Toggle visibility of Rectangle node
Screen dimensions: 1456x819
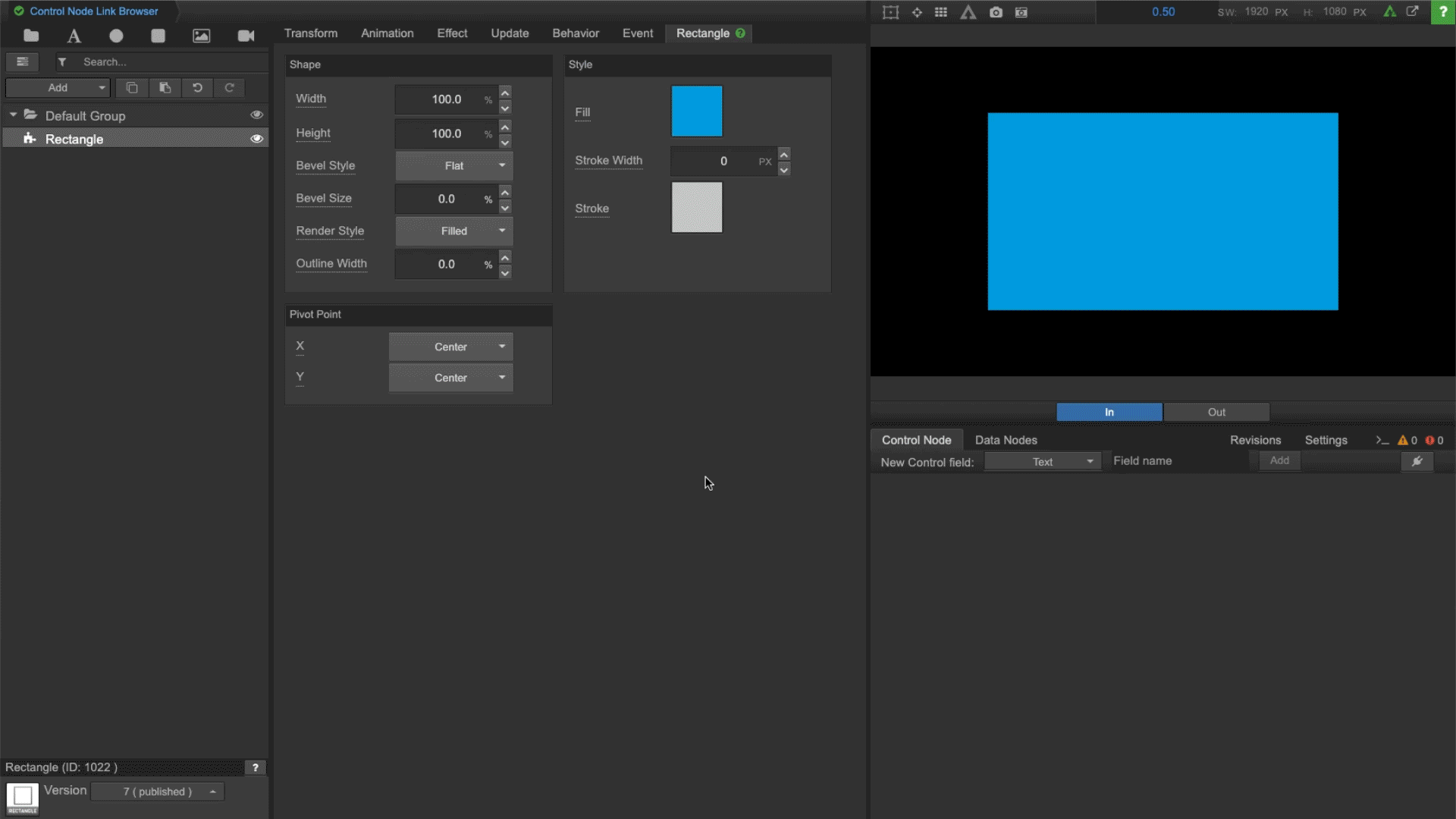pyautogui.click(x=256, y=139)
